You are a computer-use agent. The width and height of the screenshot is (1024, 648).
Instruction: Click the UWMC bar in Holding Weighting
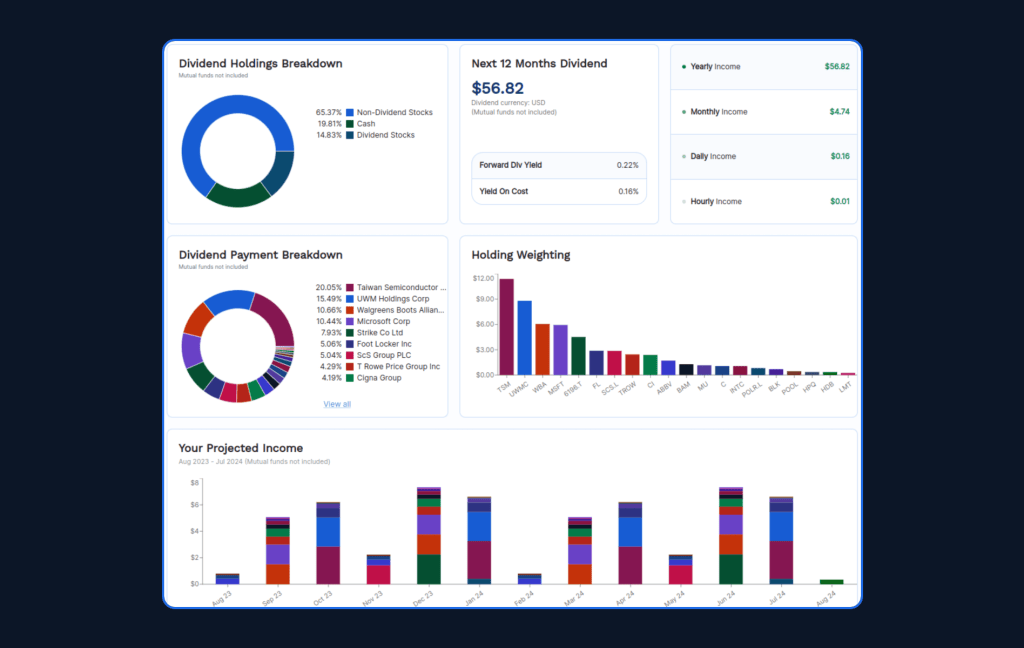click(524, 338)
